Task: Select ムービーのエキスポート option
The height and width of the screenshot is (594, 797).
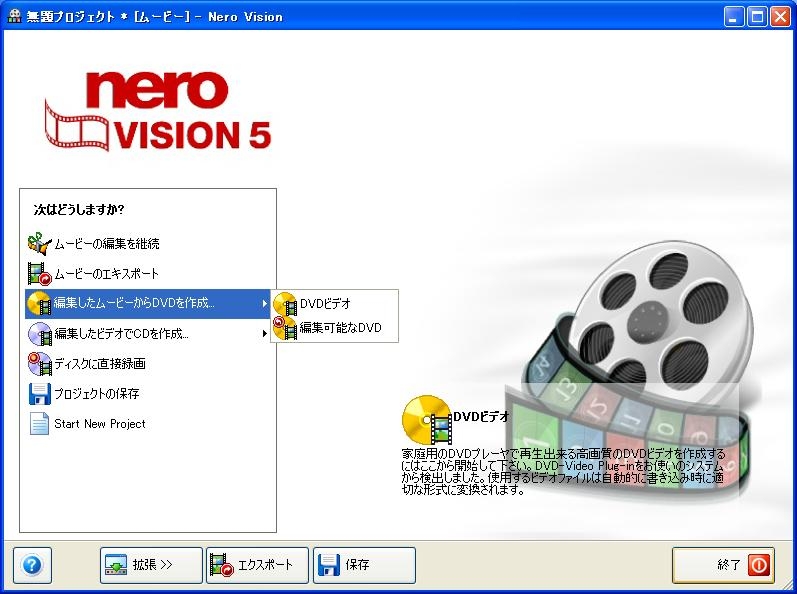Action: [x=147, y=274]
